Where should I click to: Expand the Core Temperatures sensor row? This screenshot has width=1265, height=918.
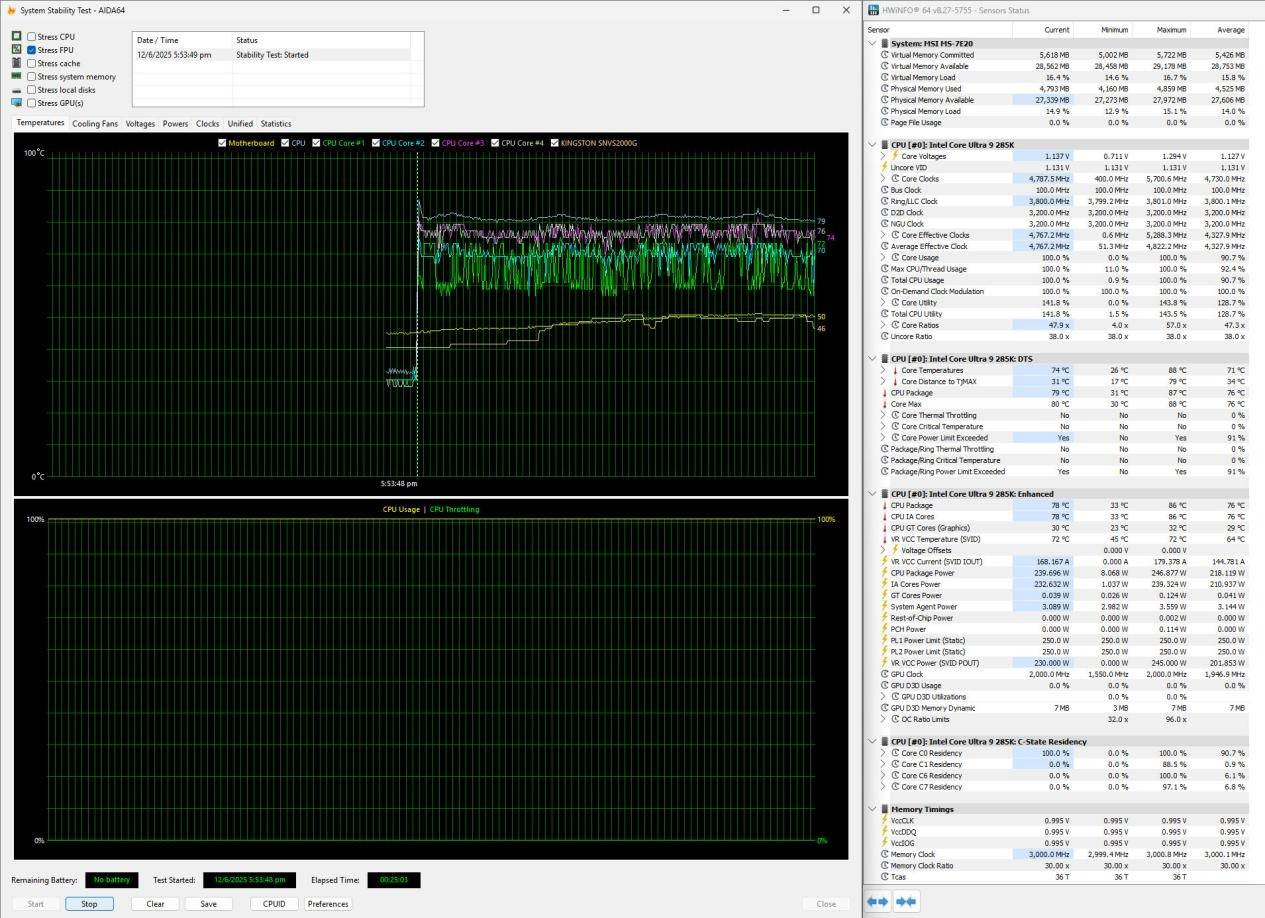pyautogui.click(x=883, y=370)
